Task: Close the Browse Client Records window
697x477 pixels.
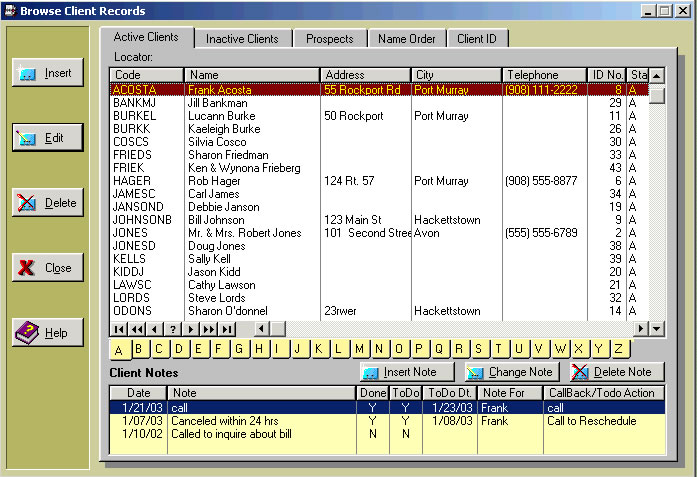Action: coord(47,268)
